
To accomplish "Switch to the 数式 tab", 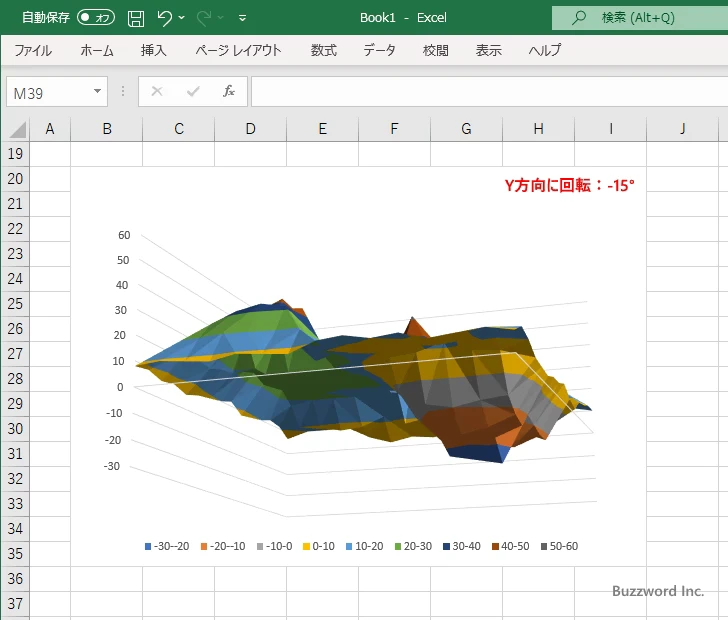I will point(324,50).
